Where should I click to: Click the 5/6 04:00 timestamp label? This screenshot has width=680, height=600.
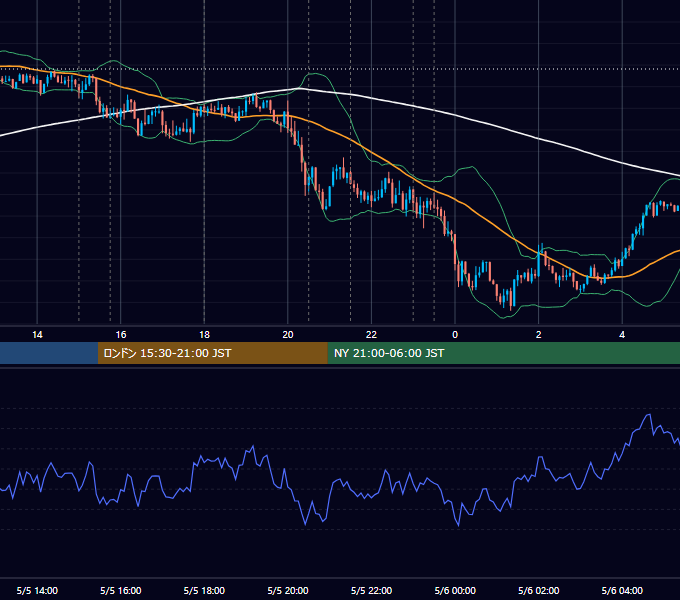(x=622, y=590)
